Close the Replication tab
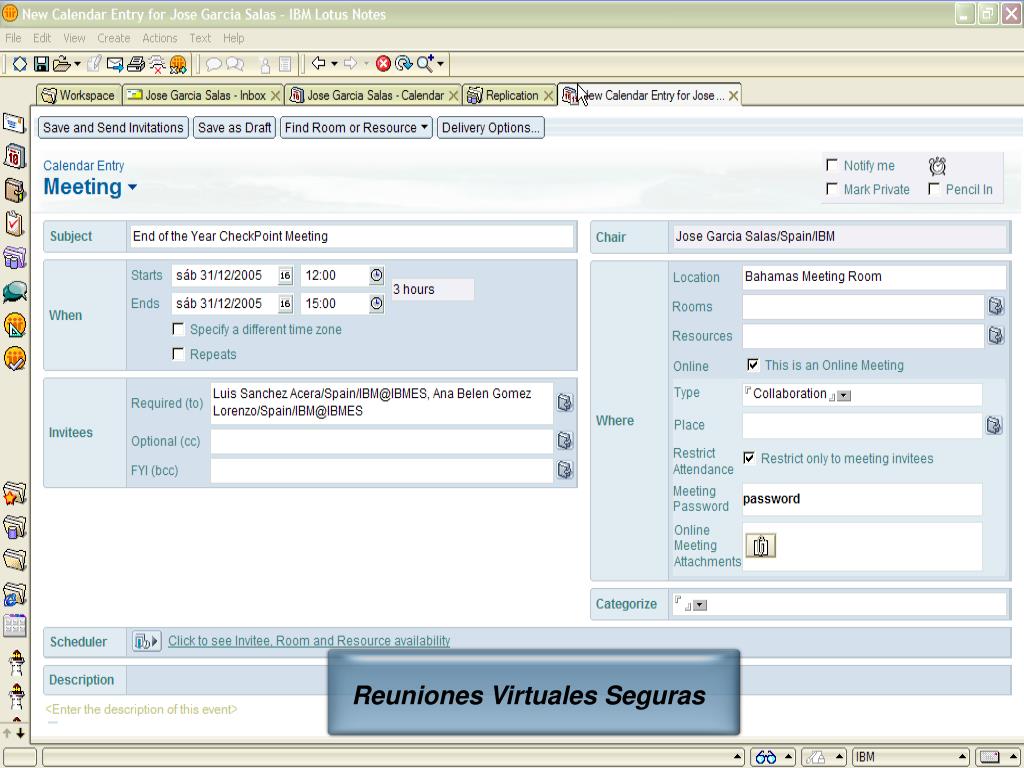This screenshot has height=768, width=1024. pos(549,96)
